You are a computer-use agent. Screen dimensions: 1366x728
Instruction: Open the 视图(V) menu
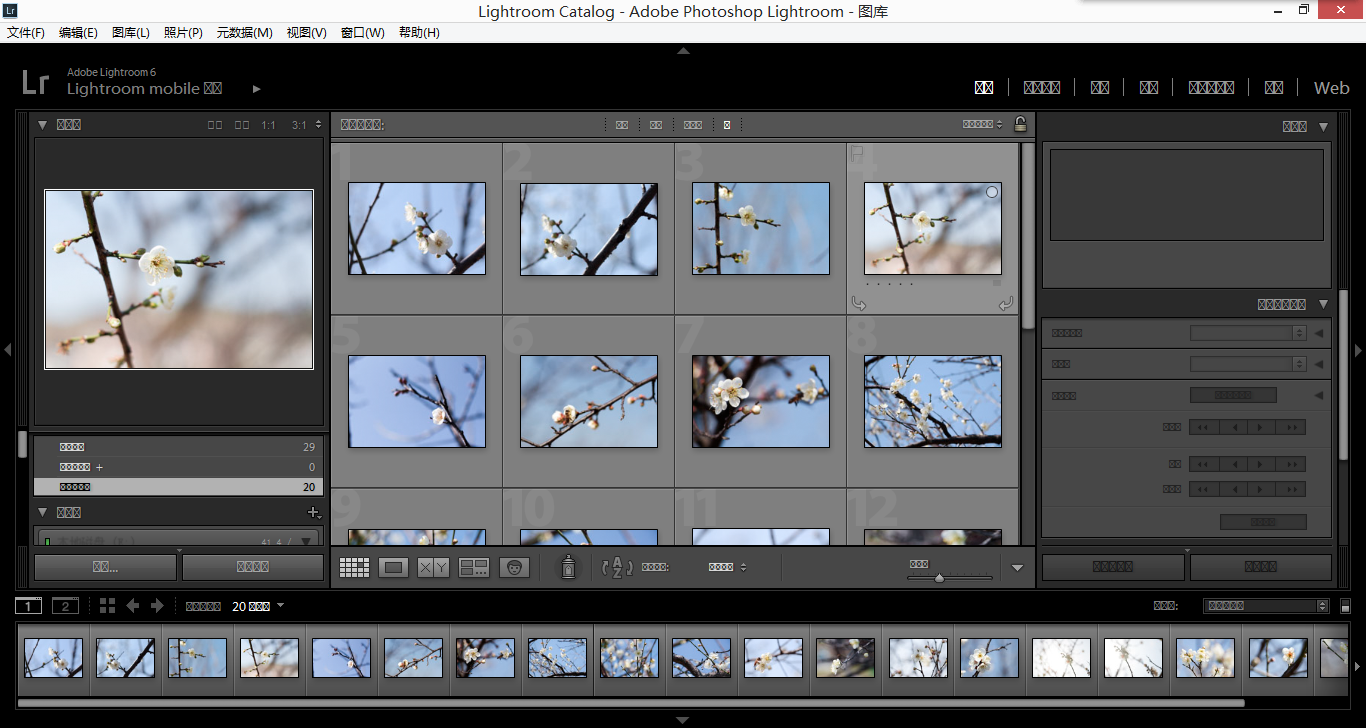[306, 33]
